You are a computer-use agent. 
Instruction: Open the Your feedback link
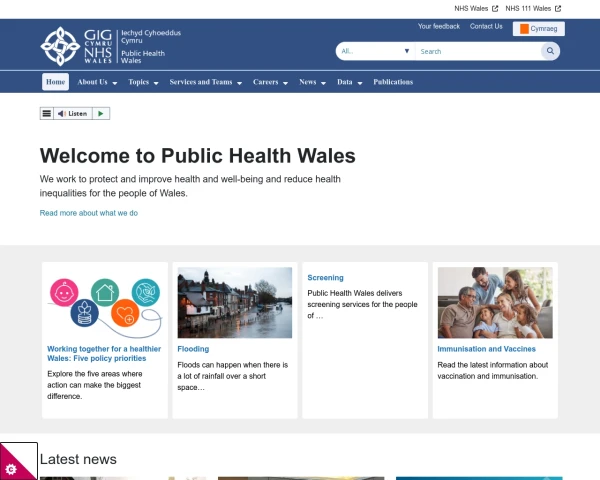pos(439,27)
